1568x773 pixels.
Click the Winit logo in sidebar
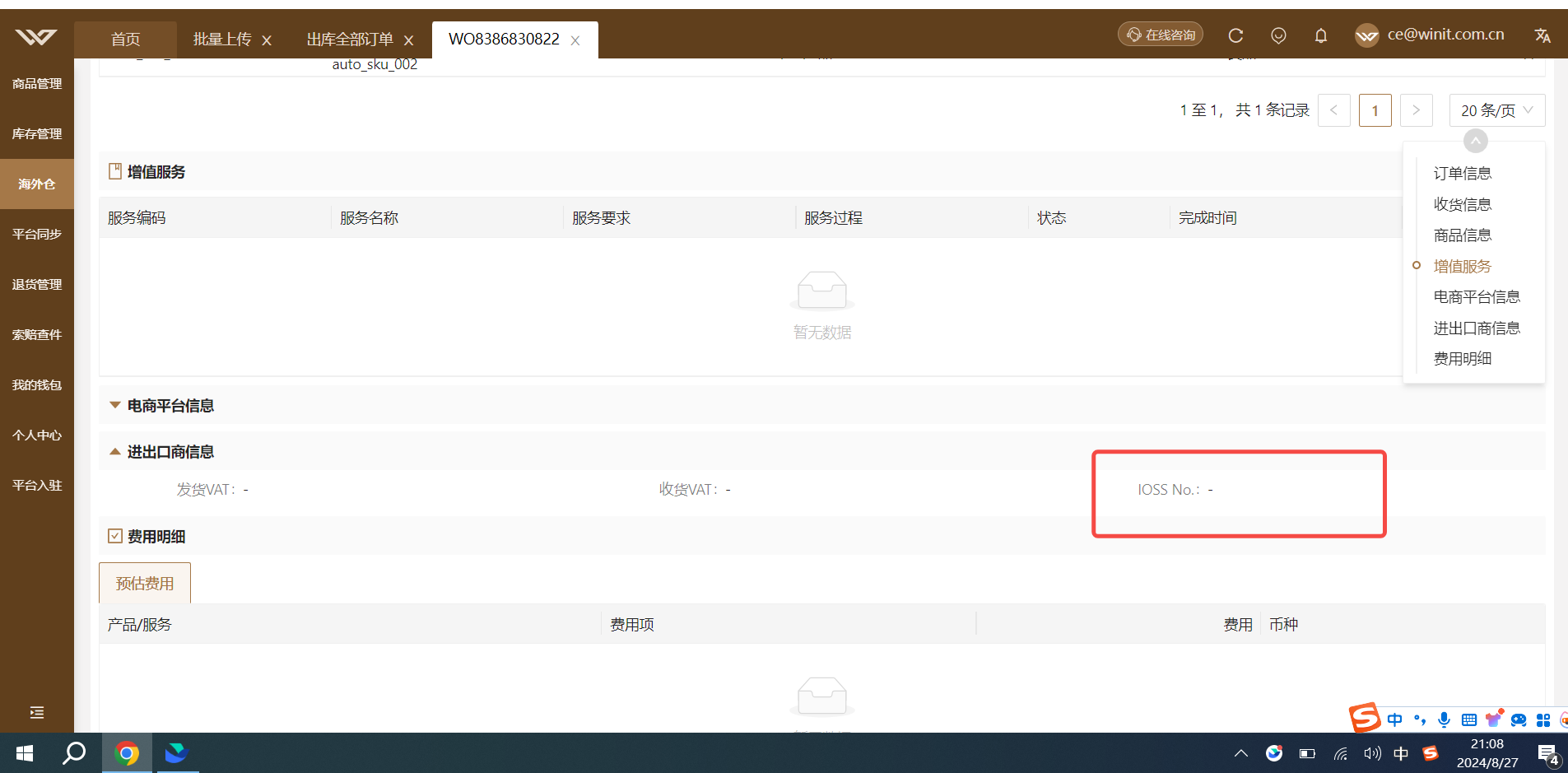(36, 36)
